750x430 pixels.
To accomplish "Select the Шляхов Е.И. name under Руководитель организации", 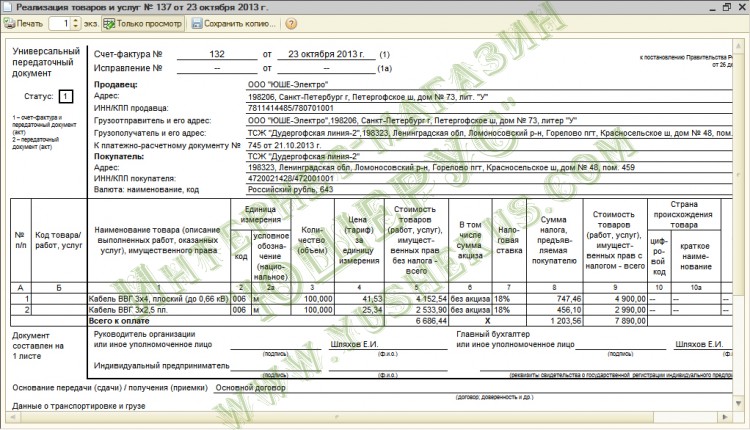I will tap(354, 344).
